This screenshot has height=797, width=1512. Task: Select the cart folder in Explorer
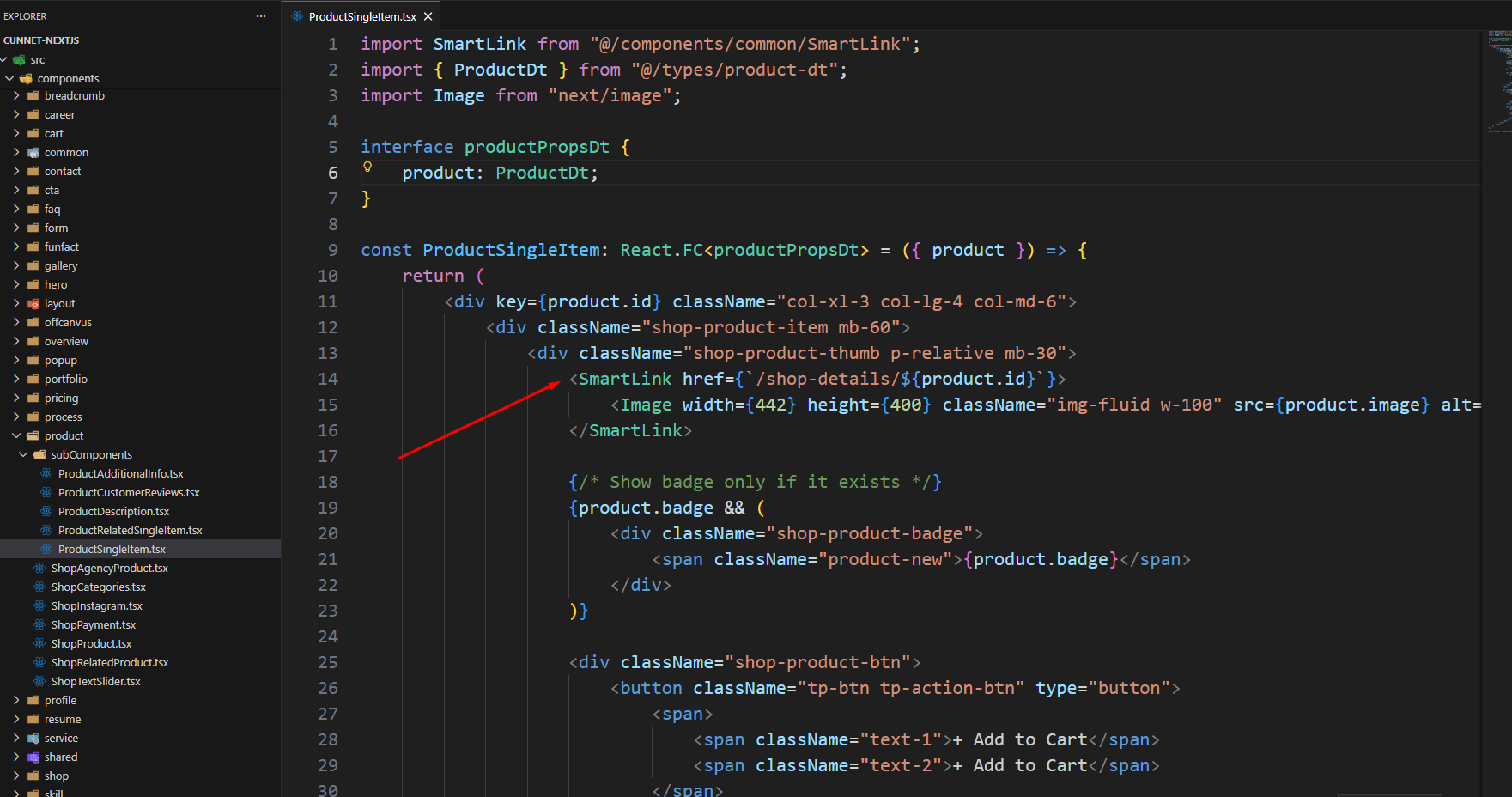53,133
